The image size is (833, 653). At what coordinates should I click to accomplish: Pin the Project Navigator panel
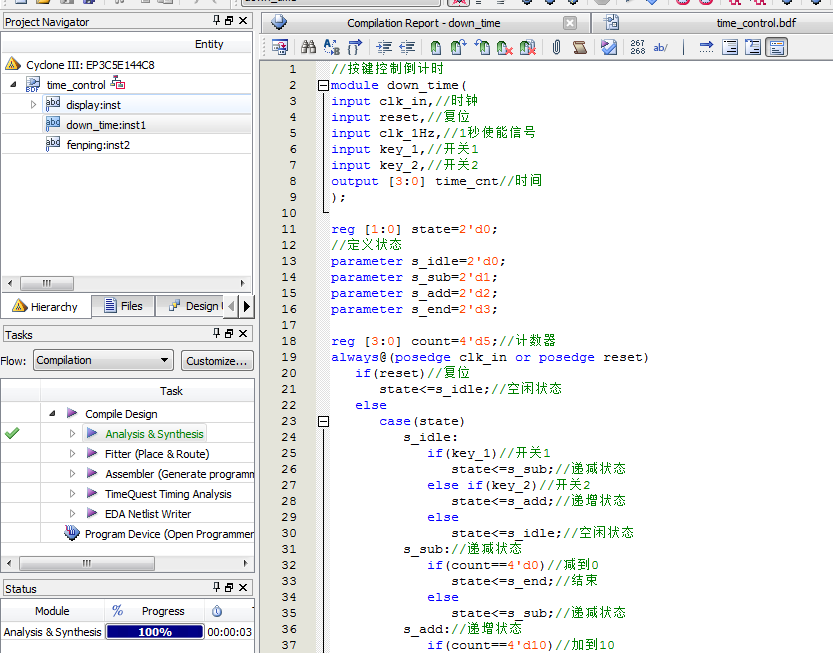(217, 21)
